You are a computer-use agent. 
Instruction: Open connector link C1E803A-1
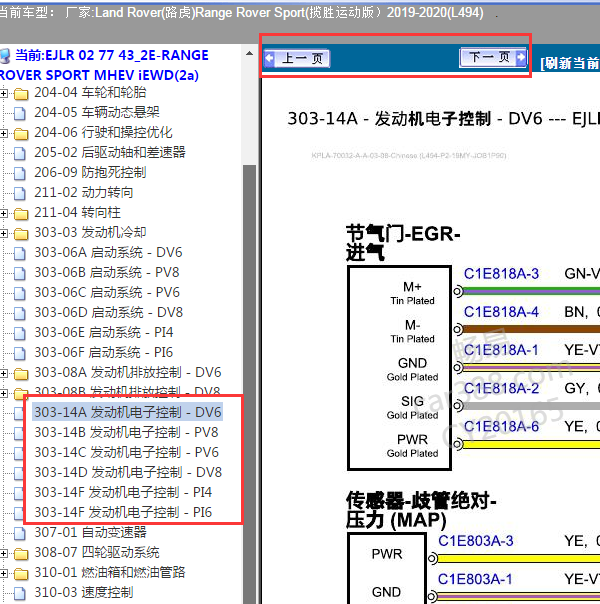(x=475, y=579)
